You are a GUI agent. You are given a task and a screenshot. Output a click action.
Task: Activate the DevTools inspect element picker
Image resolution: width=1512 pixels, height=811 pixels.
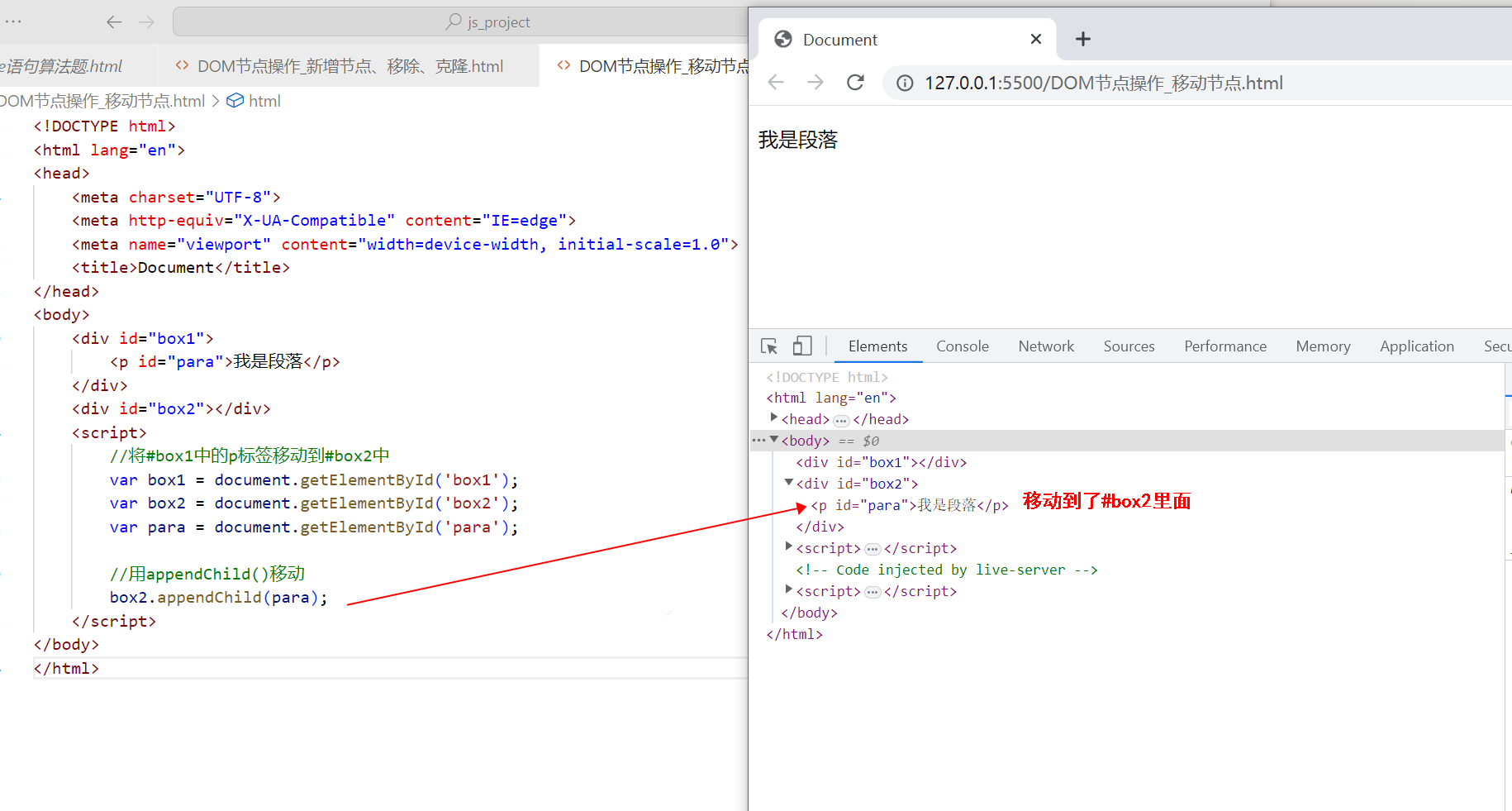coord(769,346)
